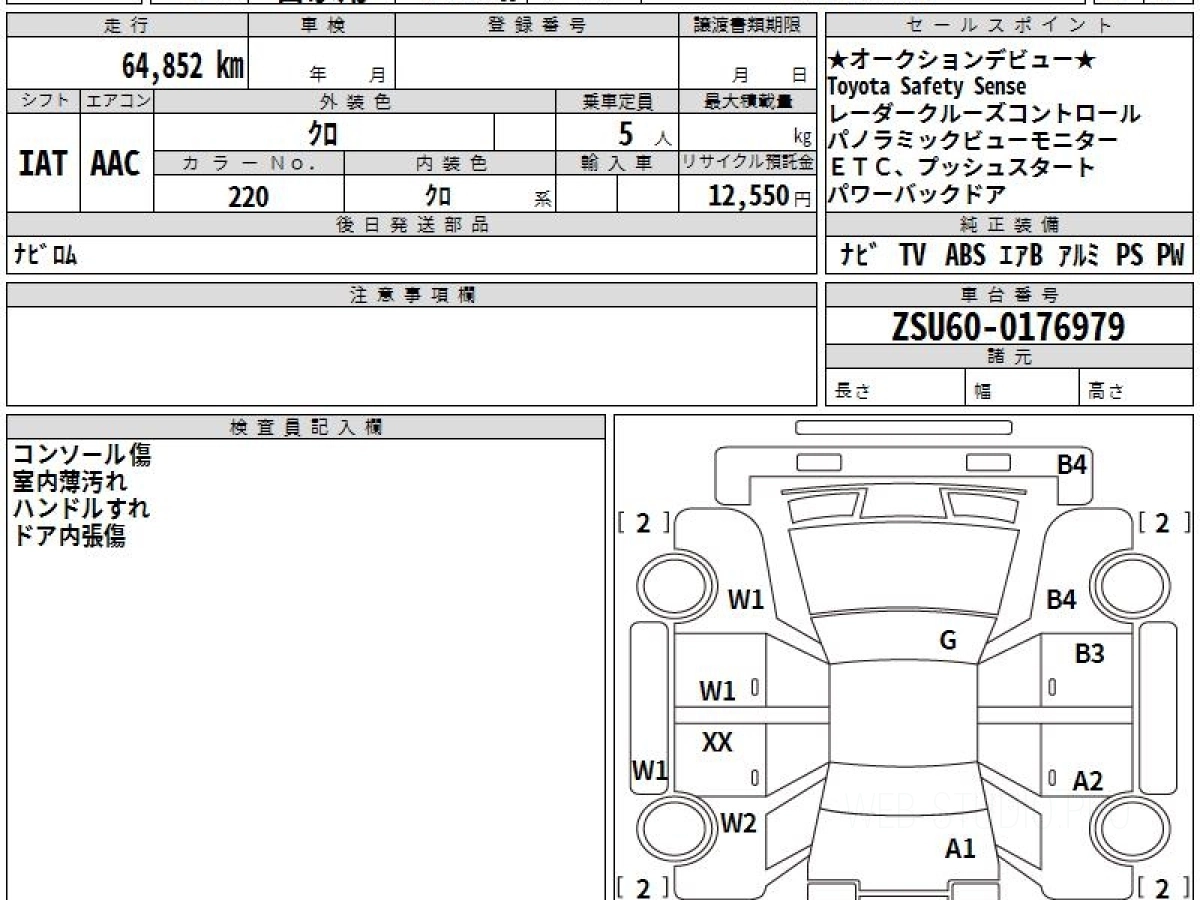Click the 高さ label
The image size is (1200, 900).
point(1105,391)
